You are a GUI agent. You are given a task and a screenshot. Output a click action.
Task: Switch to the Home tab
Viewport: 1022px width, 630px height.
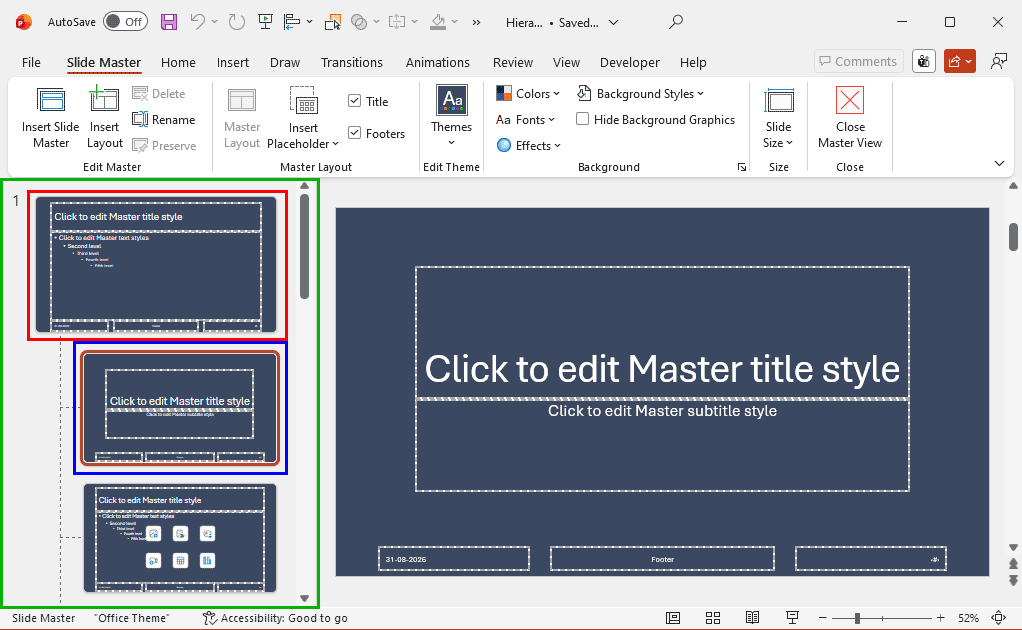pyautogui.click(x=178, y=63)
